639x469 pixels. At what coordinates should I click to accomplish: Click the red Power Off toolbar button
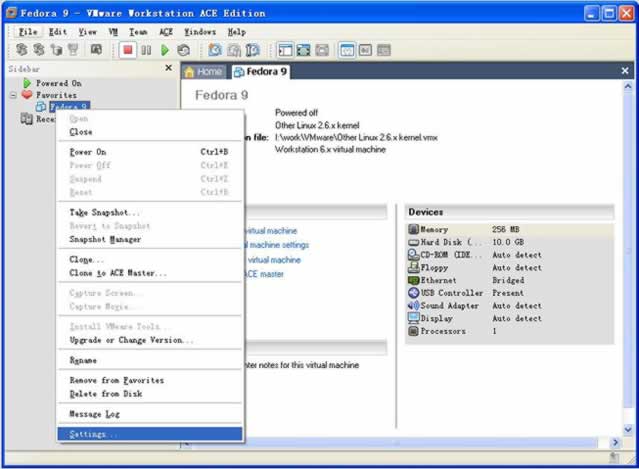pyautogui.click(x=128, y=50)
